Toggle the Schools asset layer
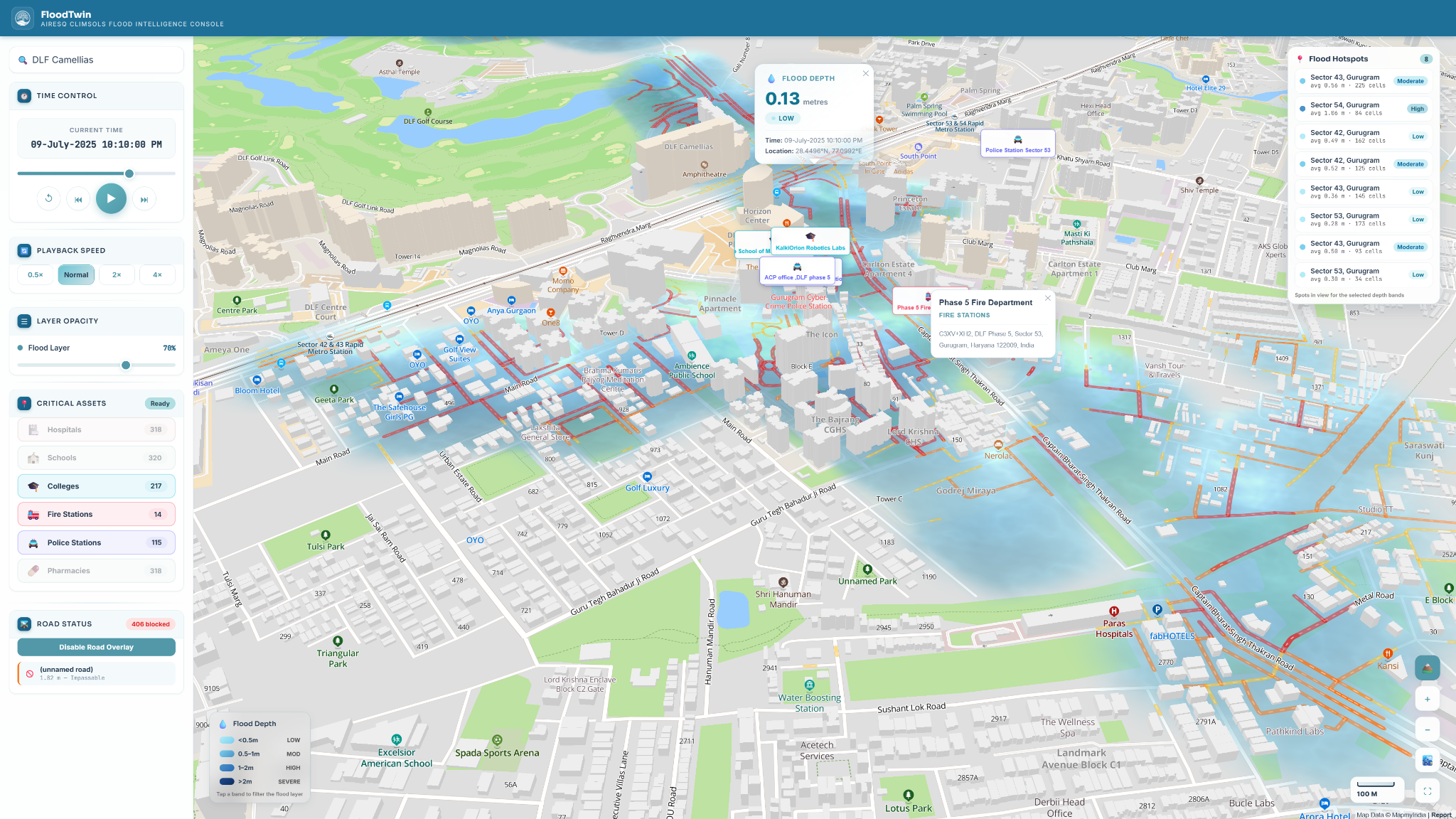This screenshot has height=819, width=1456. [x=96, y=458]
